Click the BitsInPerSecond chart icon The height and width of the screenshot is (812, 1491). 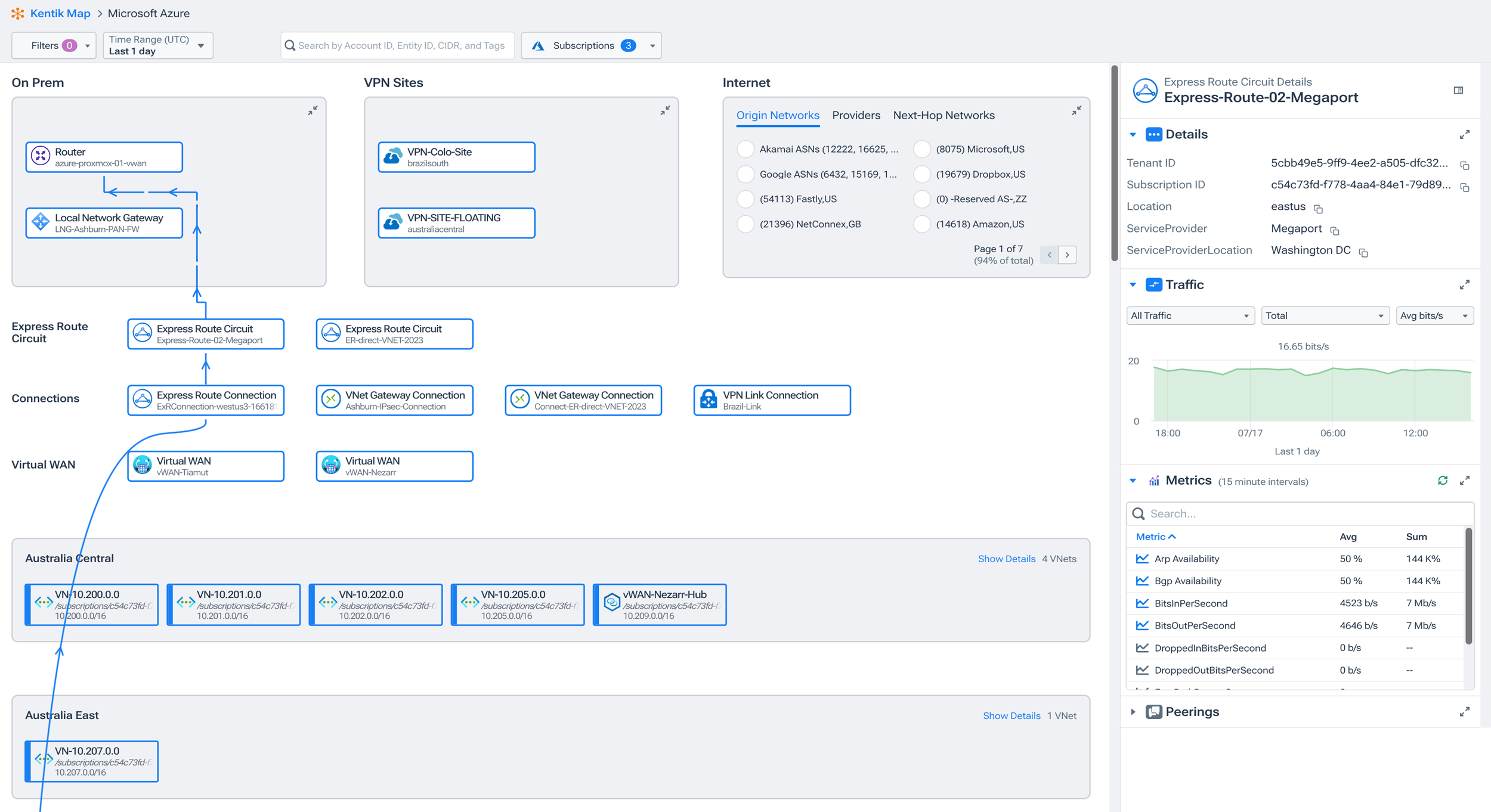point(1141,603)
